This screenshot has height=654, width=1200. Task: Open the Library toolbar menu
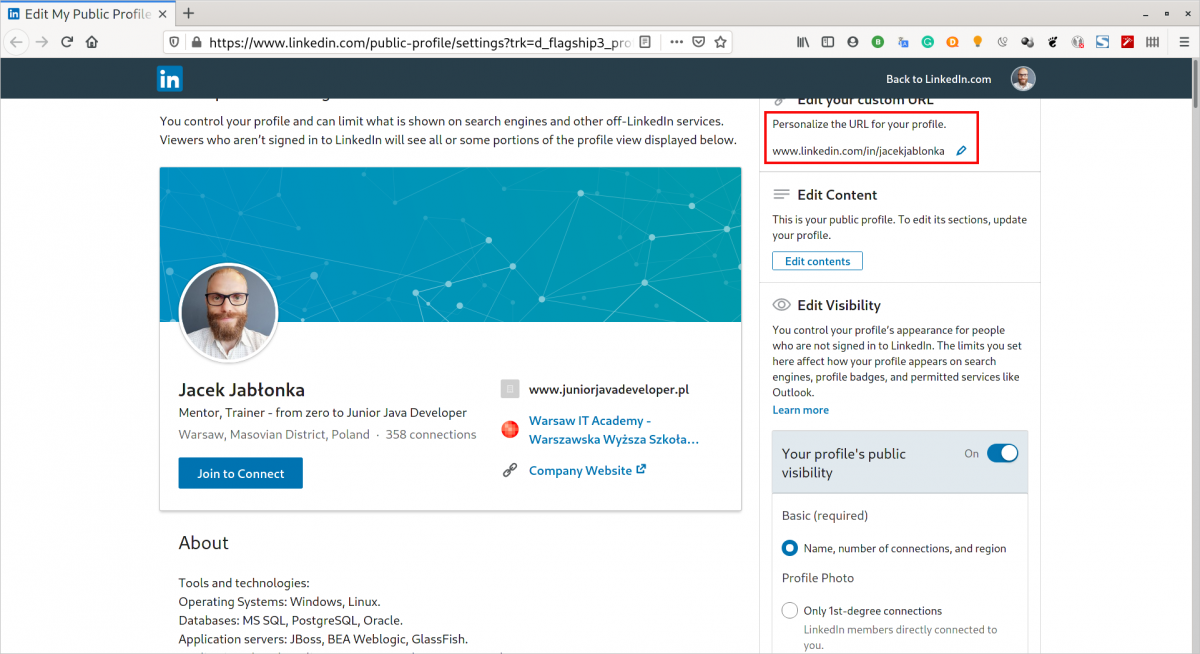tap(803, 42)
